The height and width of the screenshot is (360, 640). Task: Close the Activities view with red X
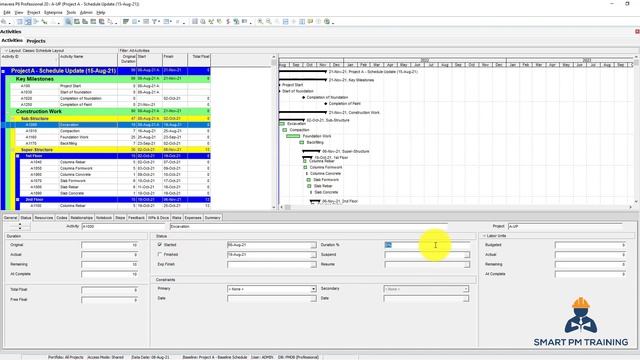tap(637, 31)
